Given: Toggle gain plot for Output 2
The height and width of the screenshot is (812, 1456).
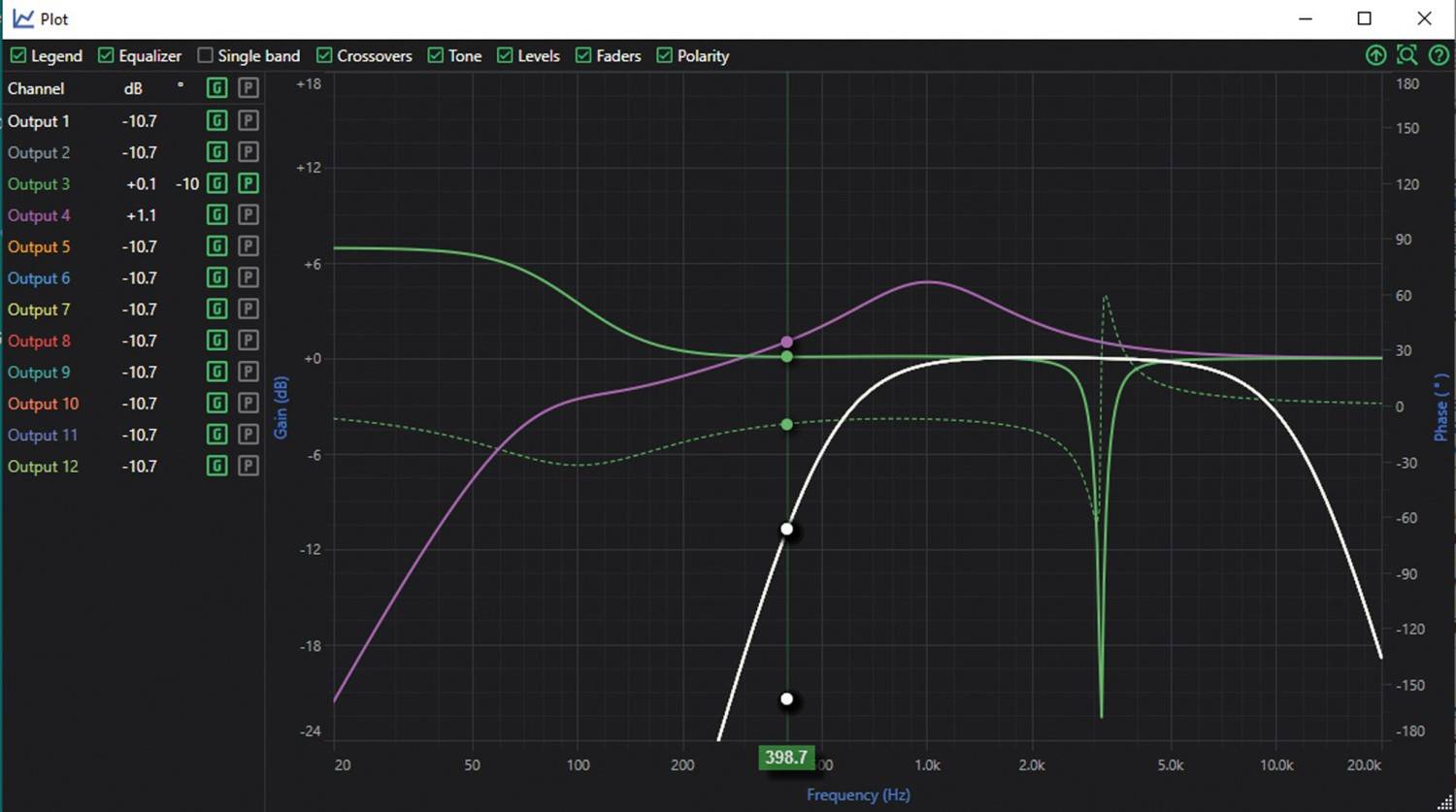Looking at the screenshot, I should [x=217, y=152].
